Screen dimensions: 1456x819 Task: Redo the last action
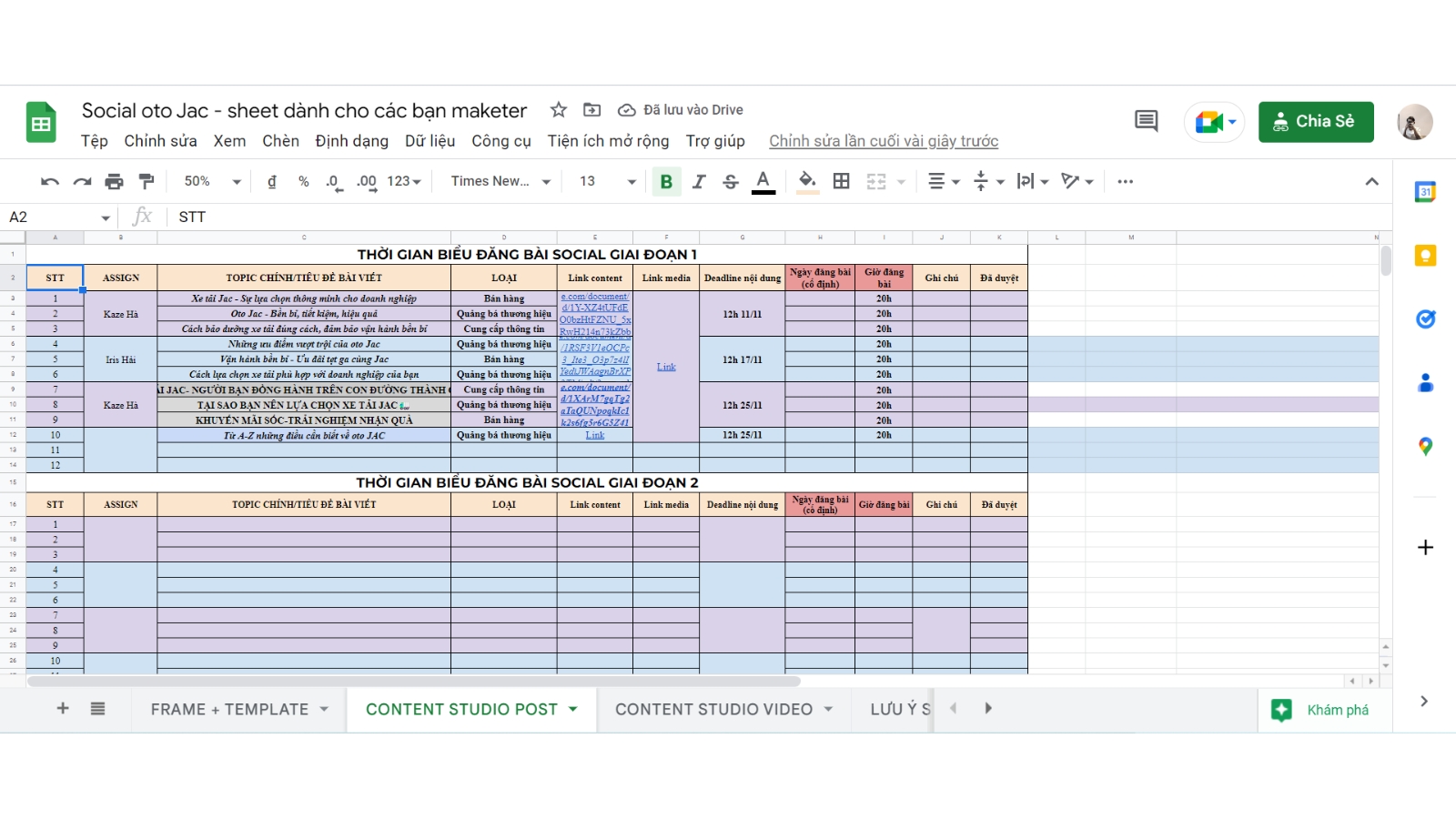(82, 182)
